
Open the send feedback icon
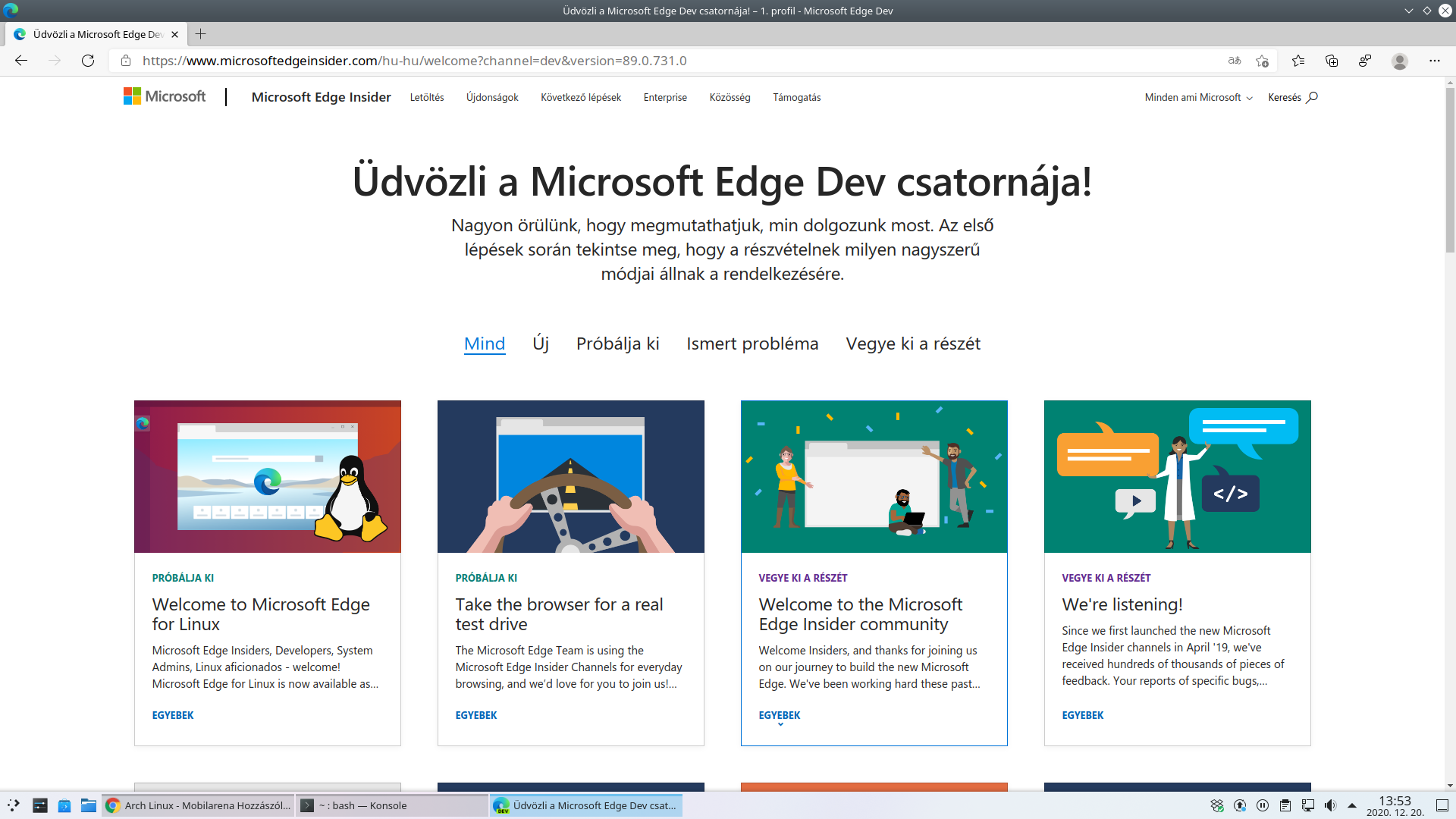pyautogui.click(x=1365, y=61)
